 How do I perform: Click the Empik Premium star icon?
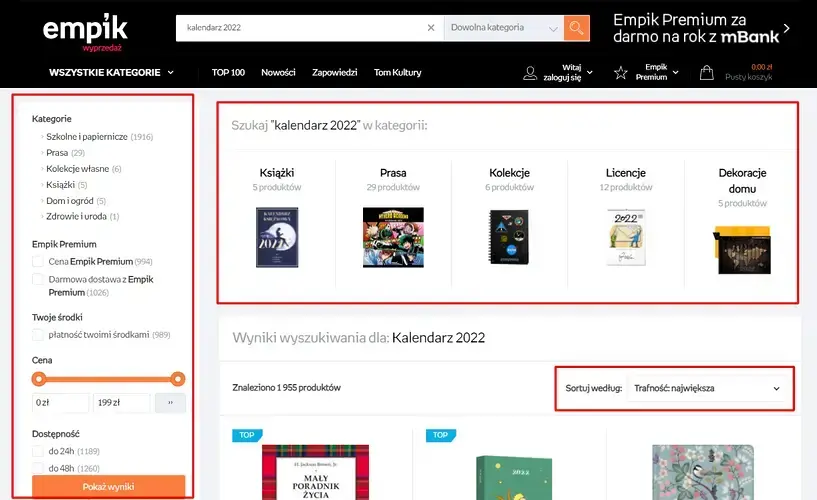pos(621,73)
